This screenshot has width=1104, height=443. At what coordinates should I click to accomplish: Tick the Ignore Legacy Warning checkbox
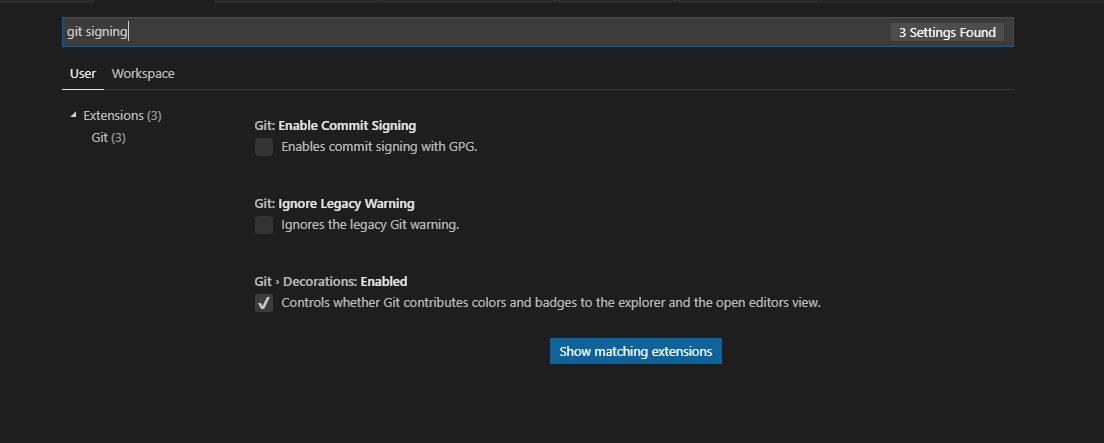pos(264,225)
